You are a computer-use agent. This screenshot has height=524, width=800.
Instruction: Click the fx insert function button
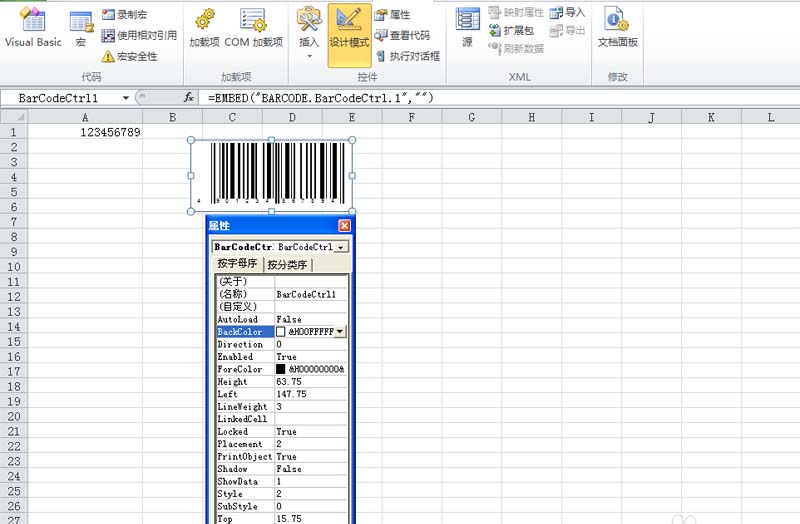point(189,97)
